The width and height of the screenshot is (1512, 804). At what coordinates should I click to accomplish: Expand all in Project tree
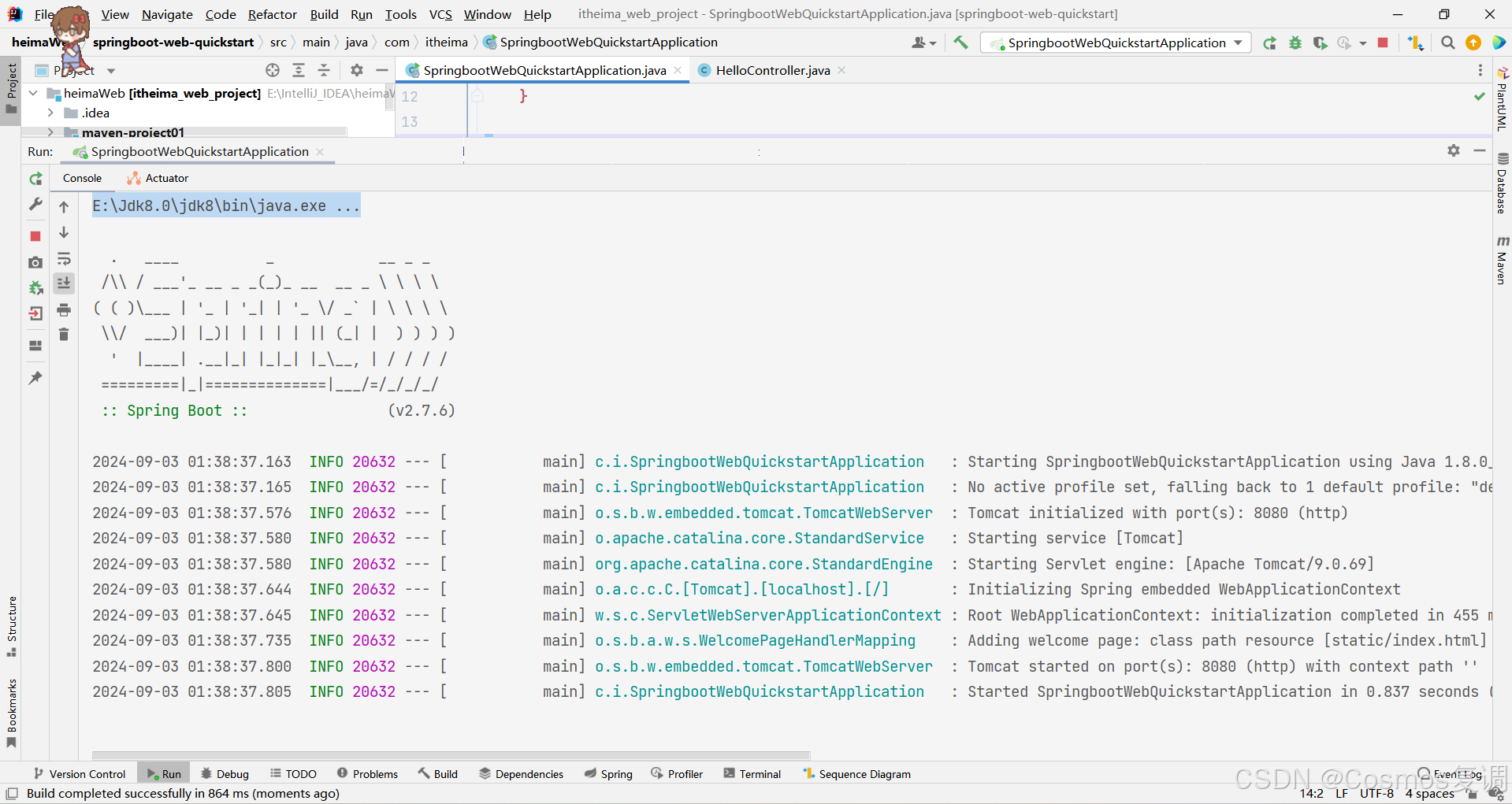click(299, 70)
